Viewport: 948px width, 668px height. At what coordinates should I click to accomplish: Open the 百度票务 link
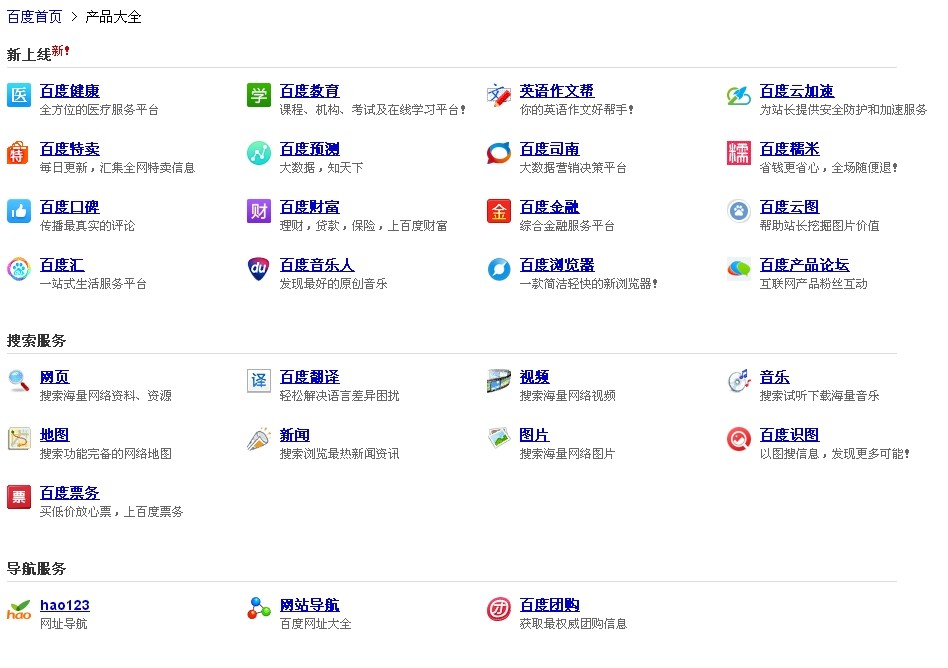click(70, 493)
